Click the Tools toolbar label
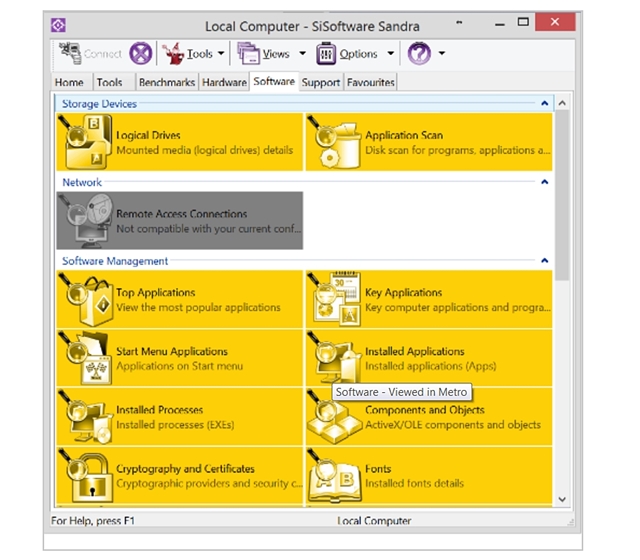This screenshot has width=640, height=560. point(200,54)
